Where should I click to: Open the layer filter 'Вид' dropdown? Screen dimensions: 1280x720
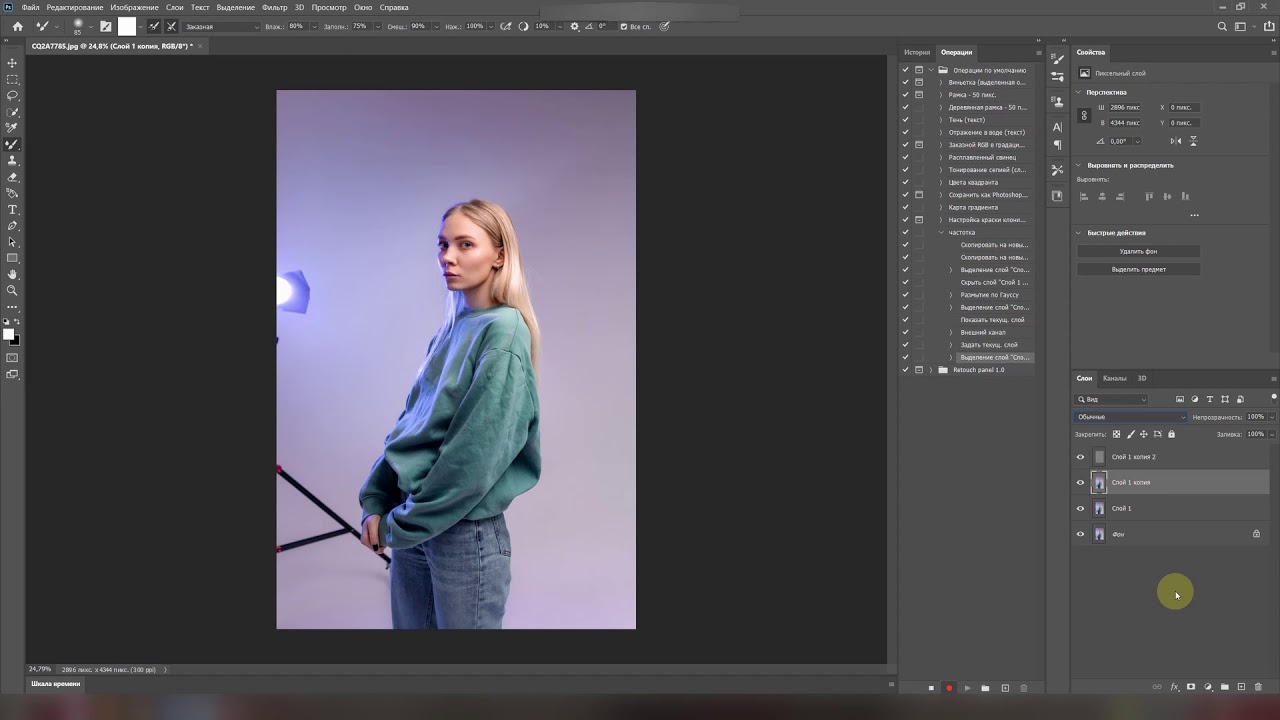click(1112, 400)
